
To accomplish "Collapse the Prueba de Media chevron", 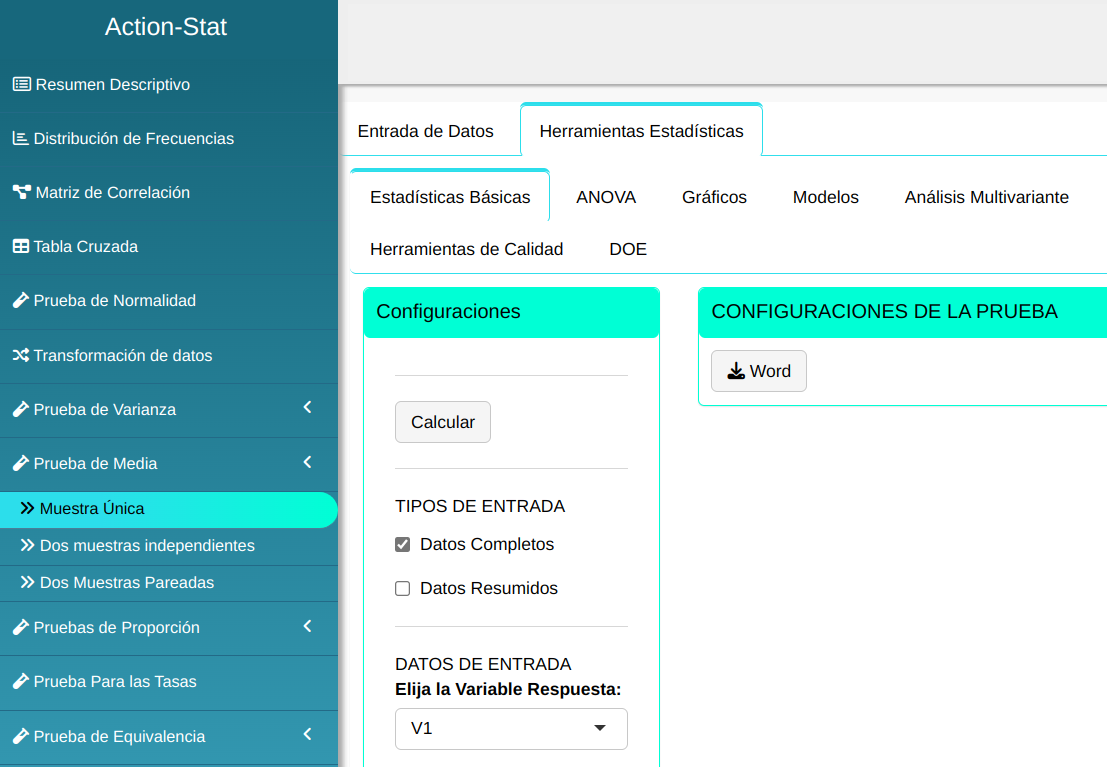I will (308, 462).
